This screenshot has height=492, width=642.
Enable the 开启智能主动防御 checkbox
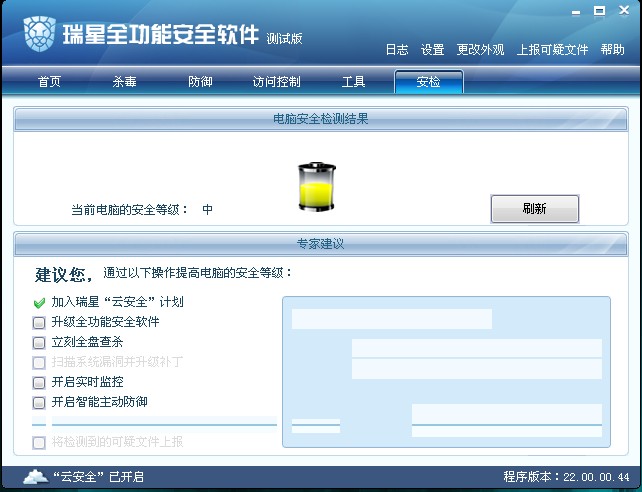tap(39, 402)
